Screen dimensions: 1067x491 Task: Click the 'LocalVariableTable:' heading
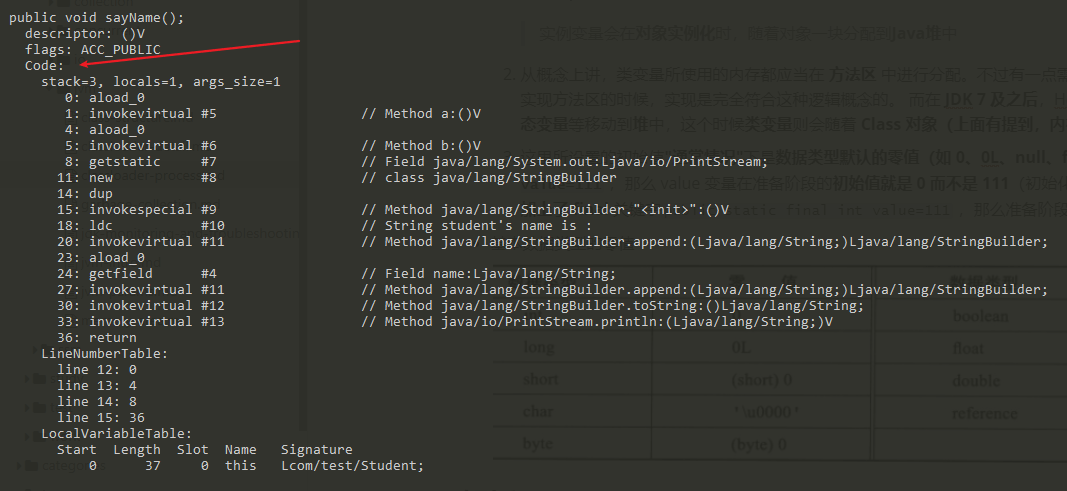pos(116,433)
